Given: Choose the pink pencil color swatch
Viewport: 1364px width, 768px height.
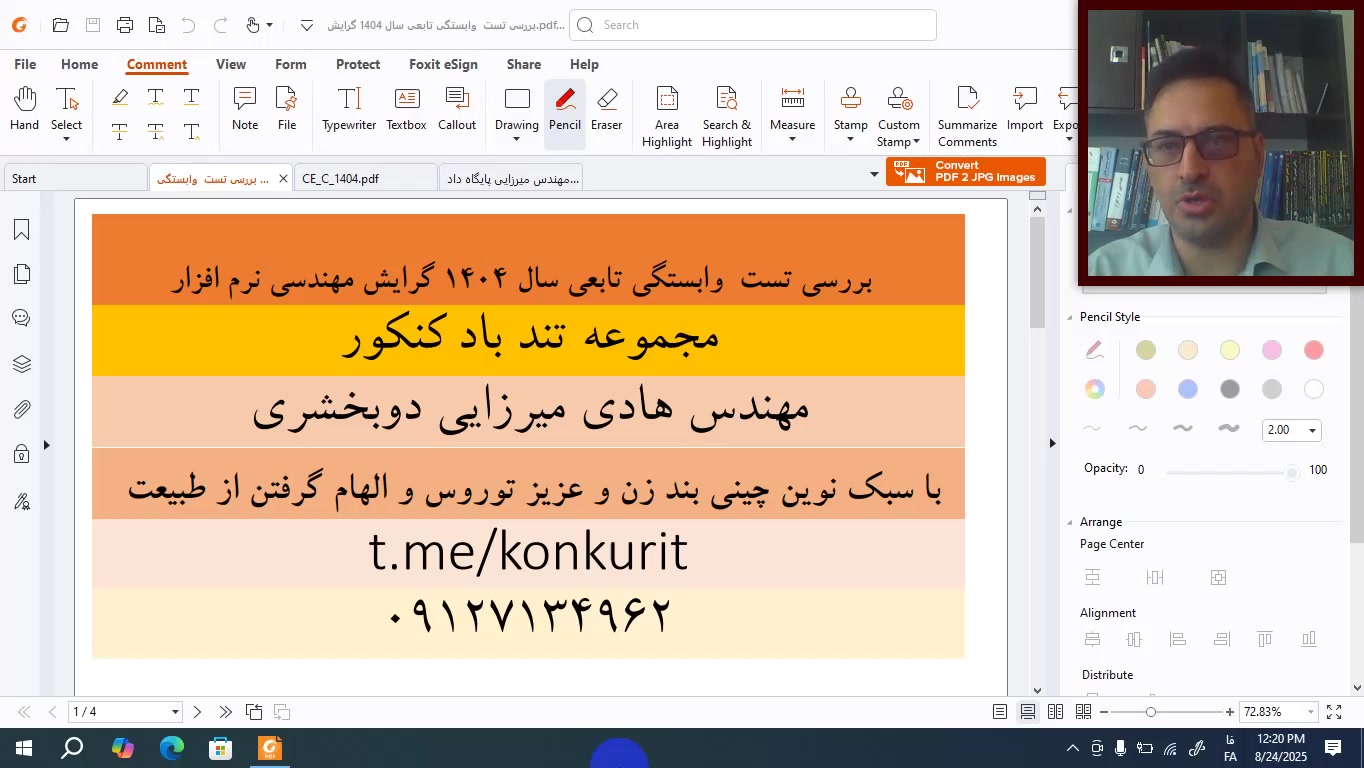Looking at the screenshot, I should (x=1272, y=350).
